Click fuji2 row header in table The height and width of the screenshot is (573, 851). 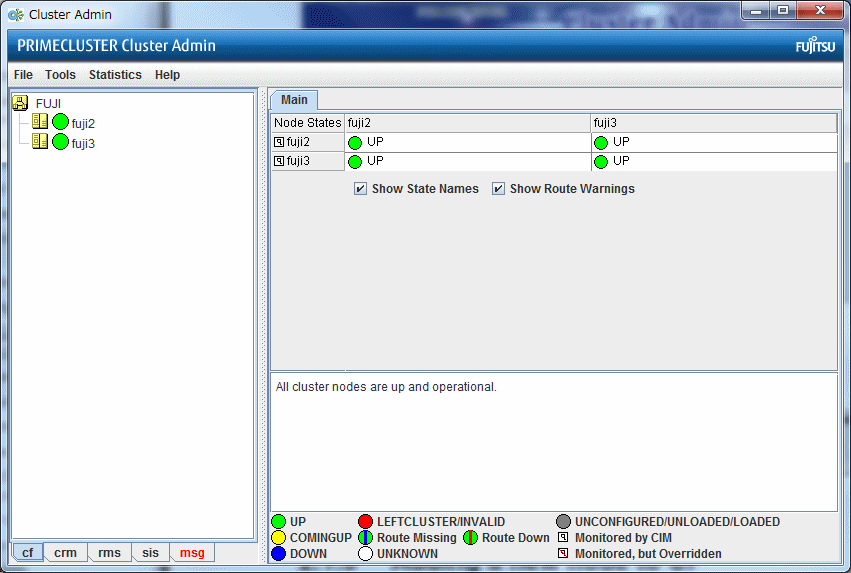click(308, 142)
